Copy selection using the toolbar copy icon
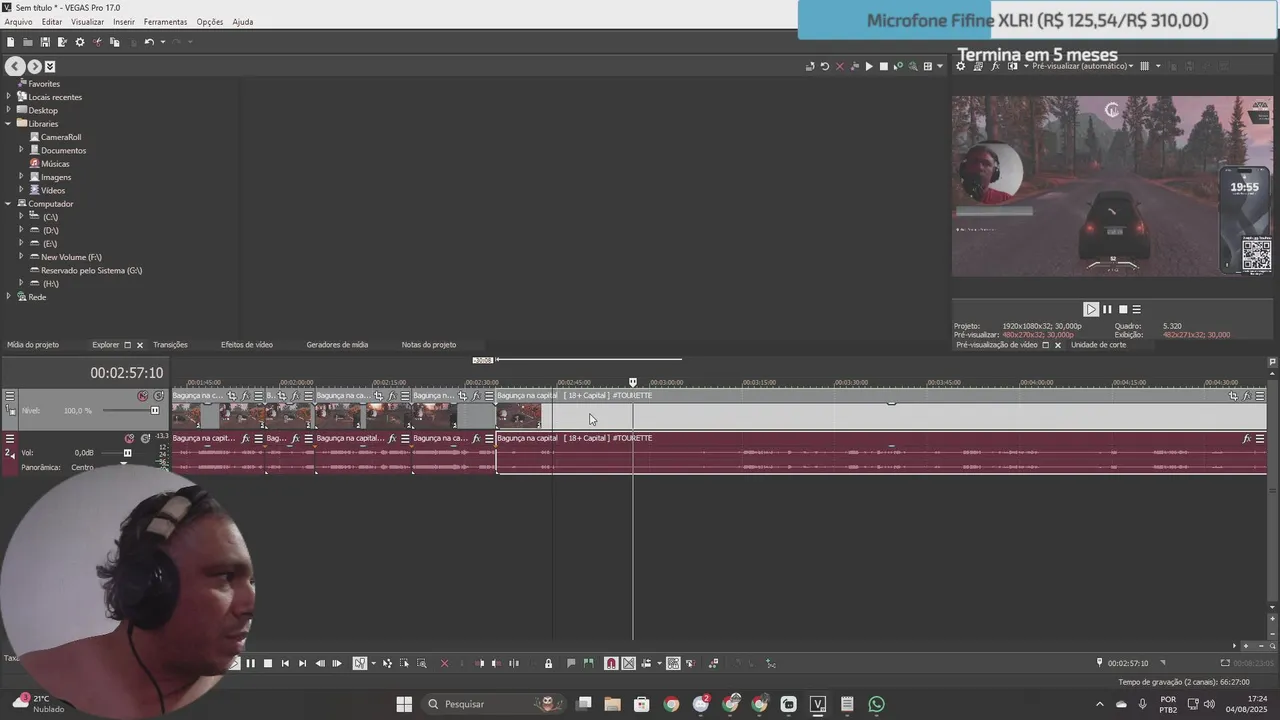The height and width of the screenshot is (720, 1280). coord(114,42)
